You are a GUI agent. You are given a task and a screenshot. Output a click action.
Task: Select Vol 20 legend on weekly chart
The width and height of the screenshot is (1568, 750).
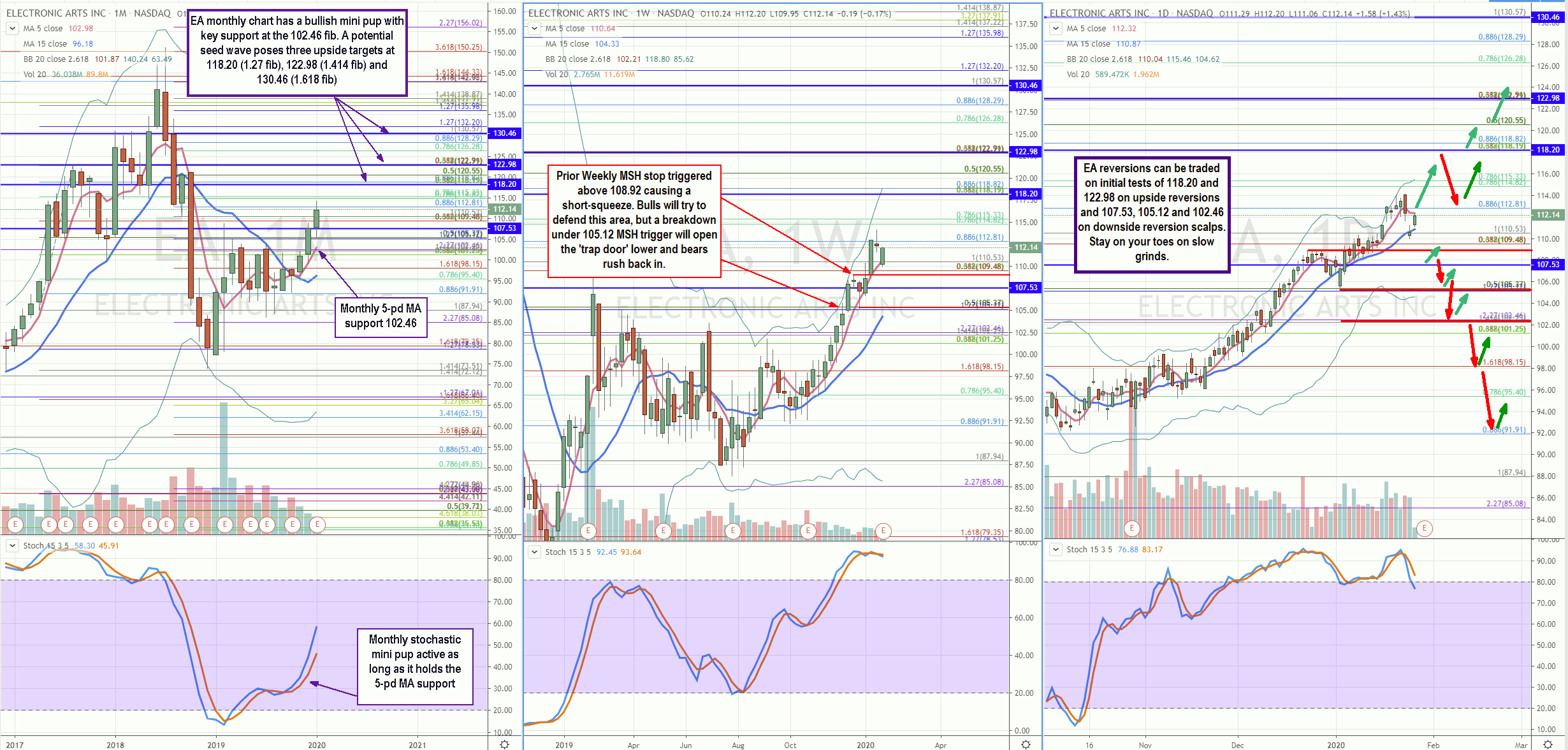coord(590,75)
